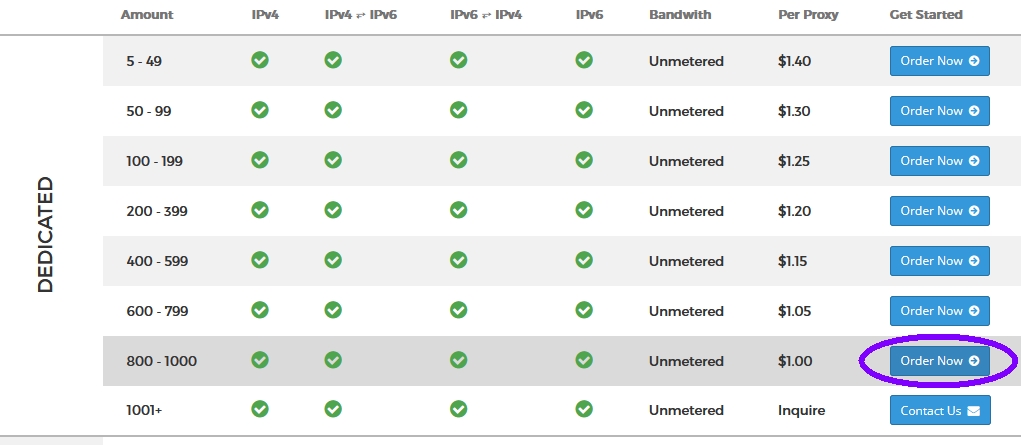Click the Amount column header
Viewport: 1021px width, 445px height.
coord(147,14)
